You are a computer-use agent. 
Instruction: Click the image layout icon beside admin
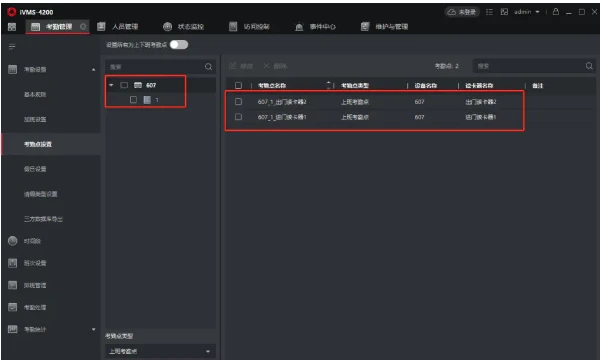point(504,12)
